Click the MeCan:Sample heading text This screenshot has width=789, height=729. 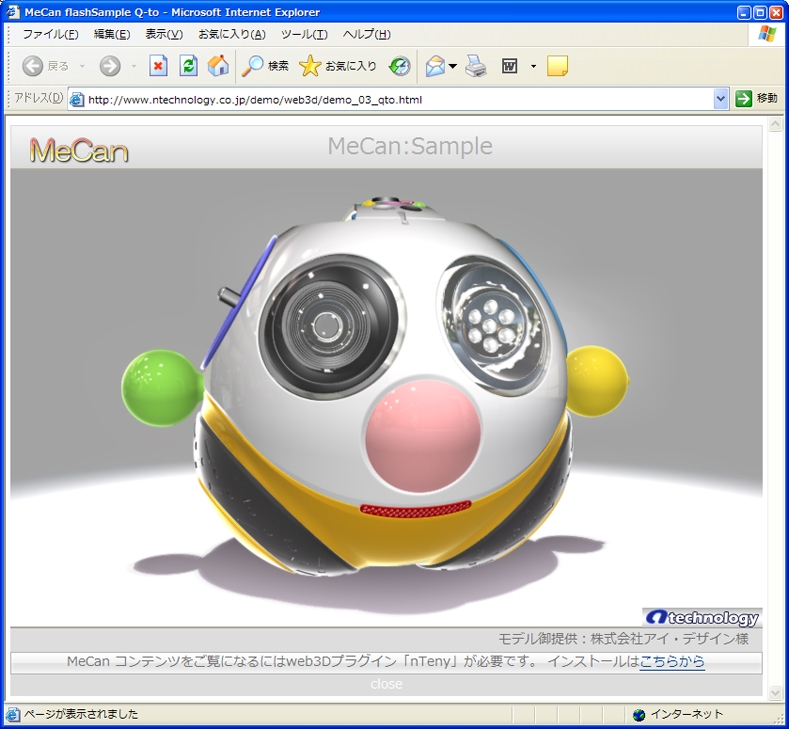coord(410,146)
